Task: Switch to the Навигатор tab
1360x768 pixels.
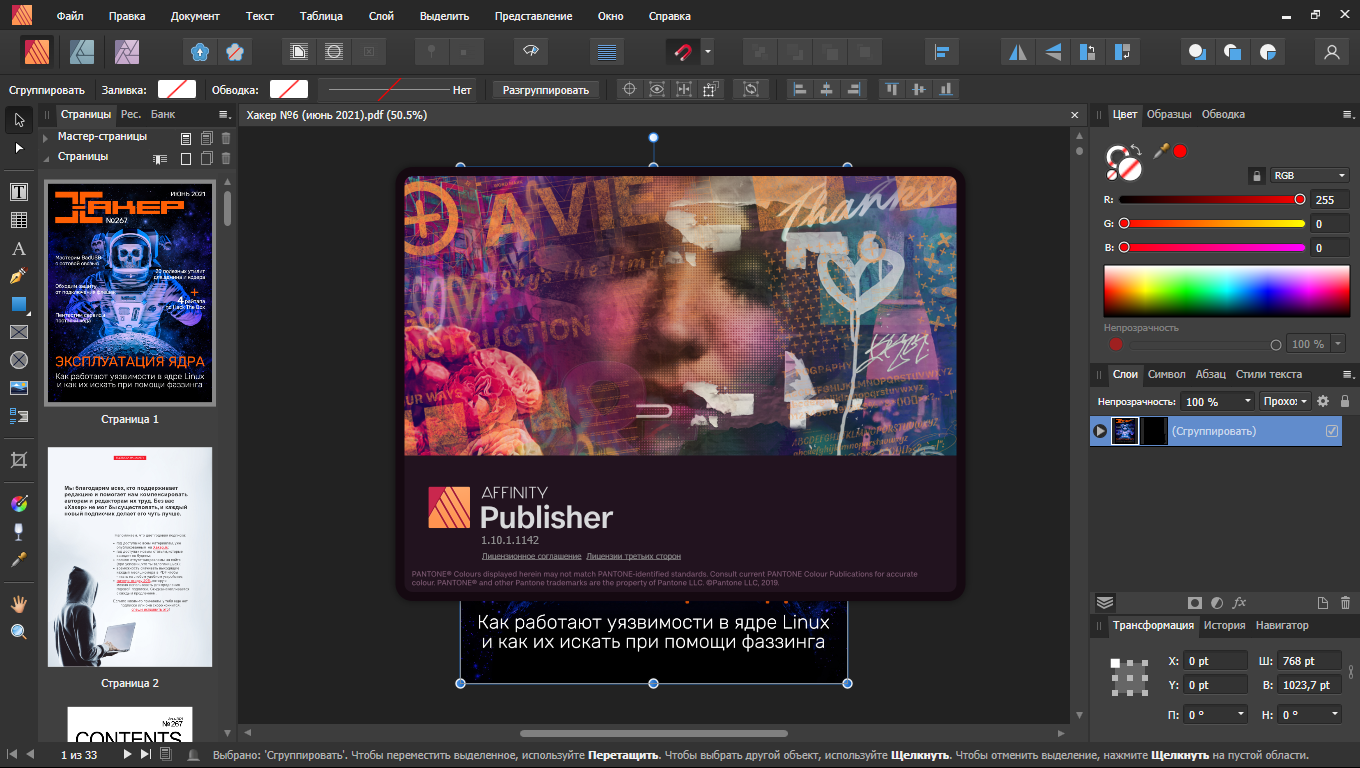Action: click(x=1282, y=625)
